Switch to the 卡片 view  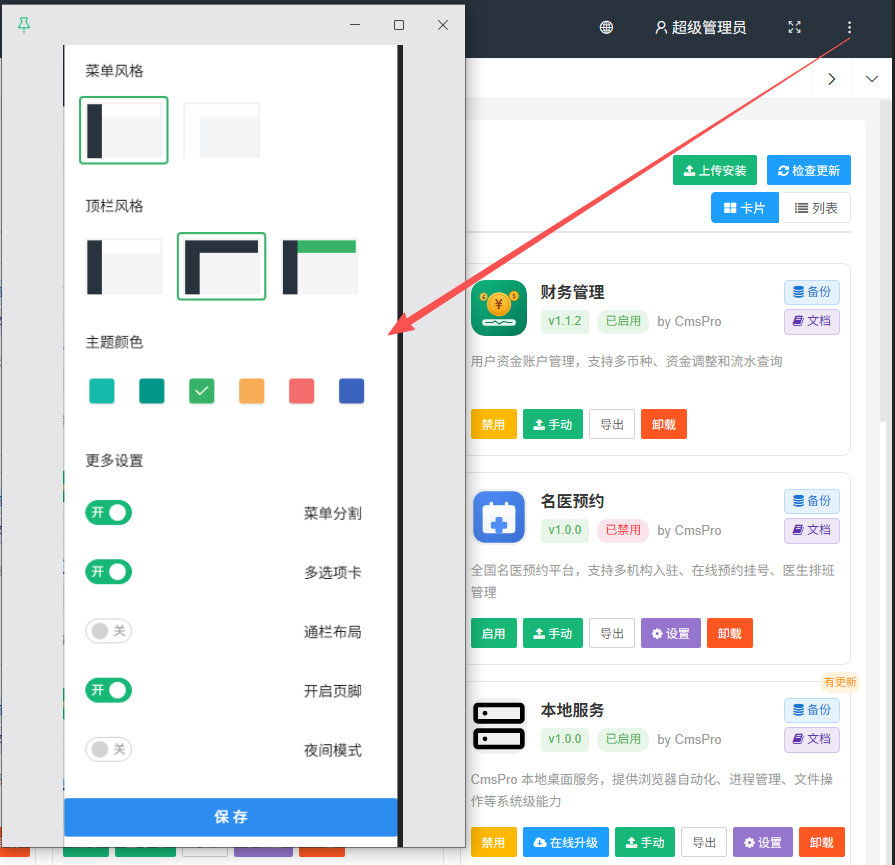pyautogui.click(x=744, y=208)
